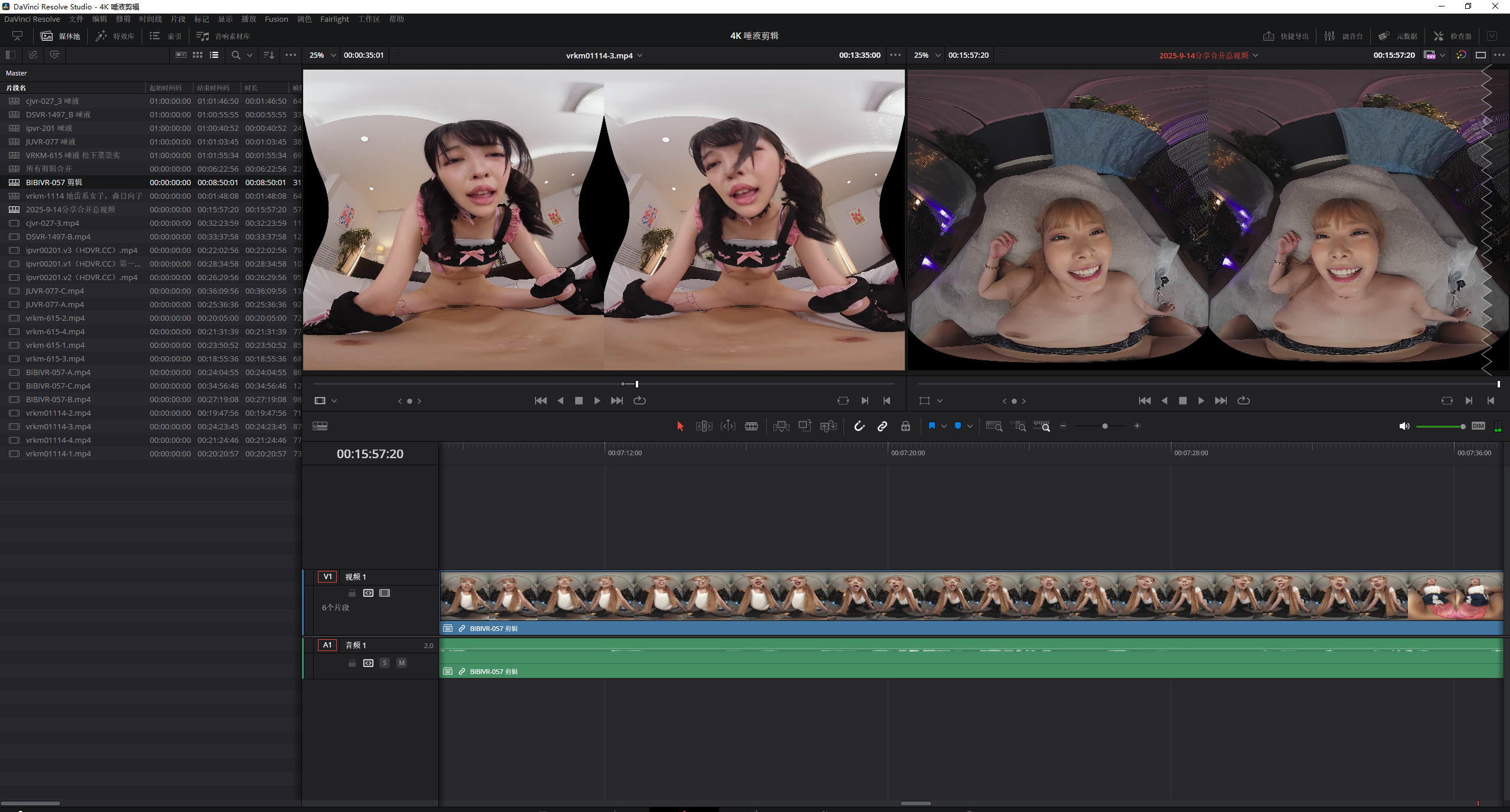Toggle timeline Snapping
Viewport: 1510px width, 812px height.
pos(859,426)
